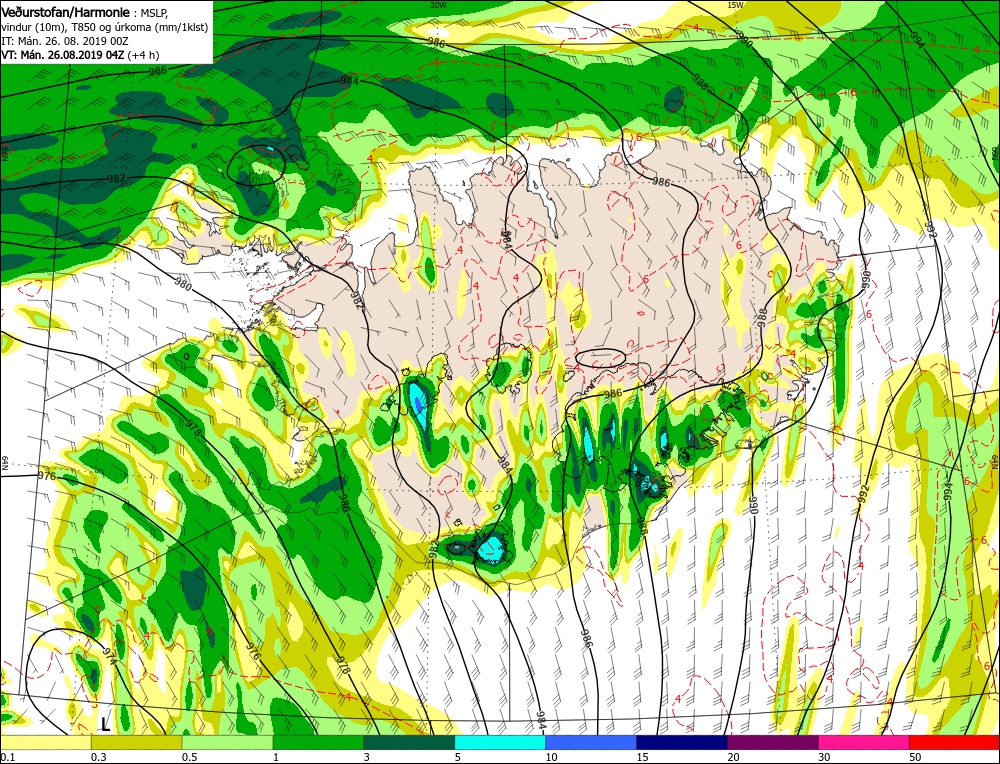Select the 'VT: Mán. 26.08.2019 04Z' valid time
The height and width of the screenshot is (764, 1000).
[x=63, y=55]
